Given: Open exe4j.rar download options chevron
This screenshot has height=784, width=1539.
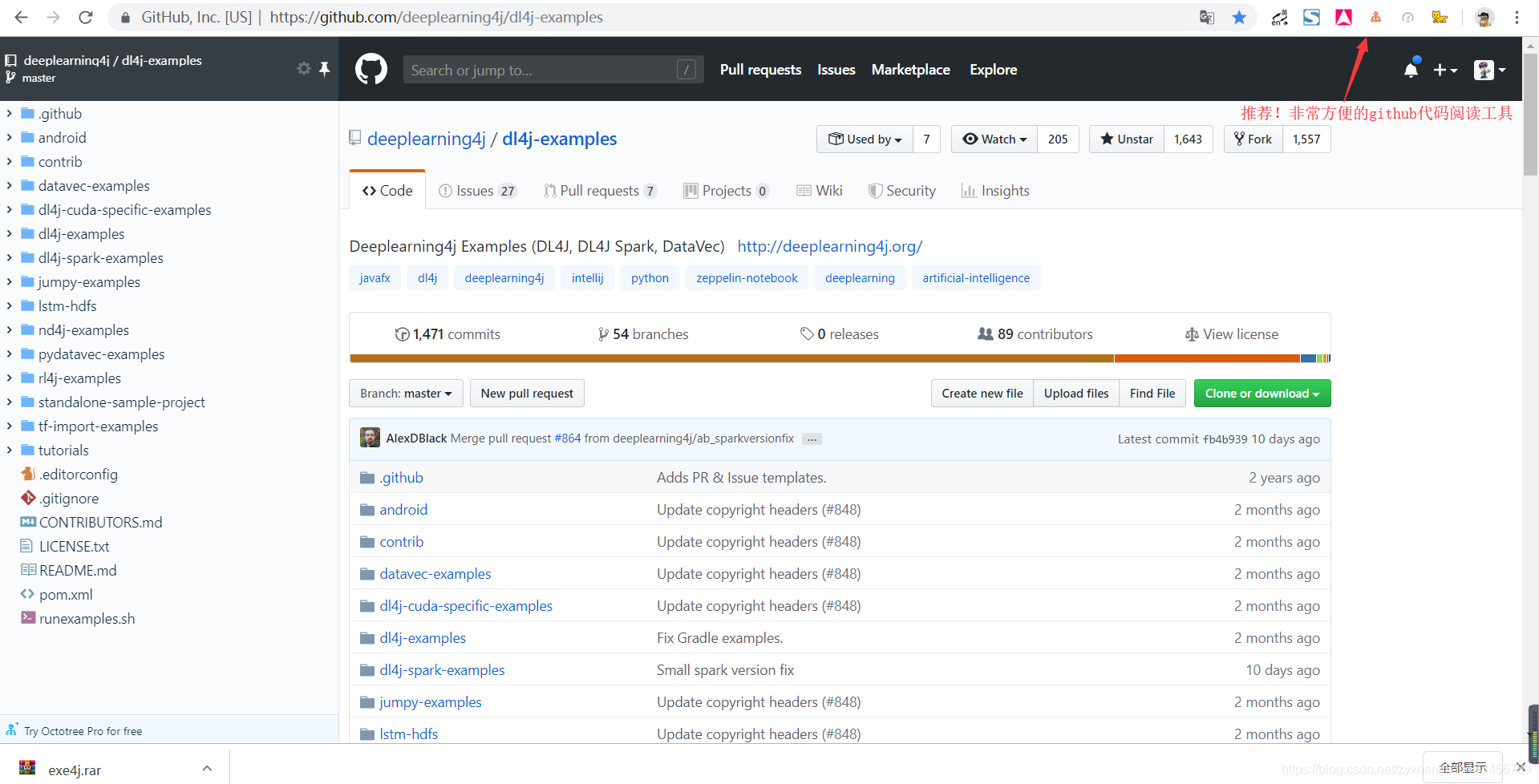Looking at the screenshot, I should click(207, 768).
